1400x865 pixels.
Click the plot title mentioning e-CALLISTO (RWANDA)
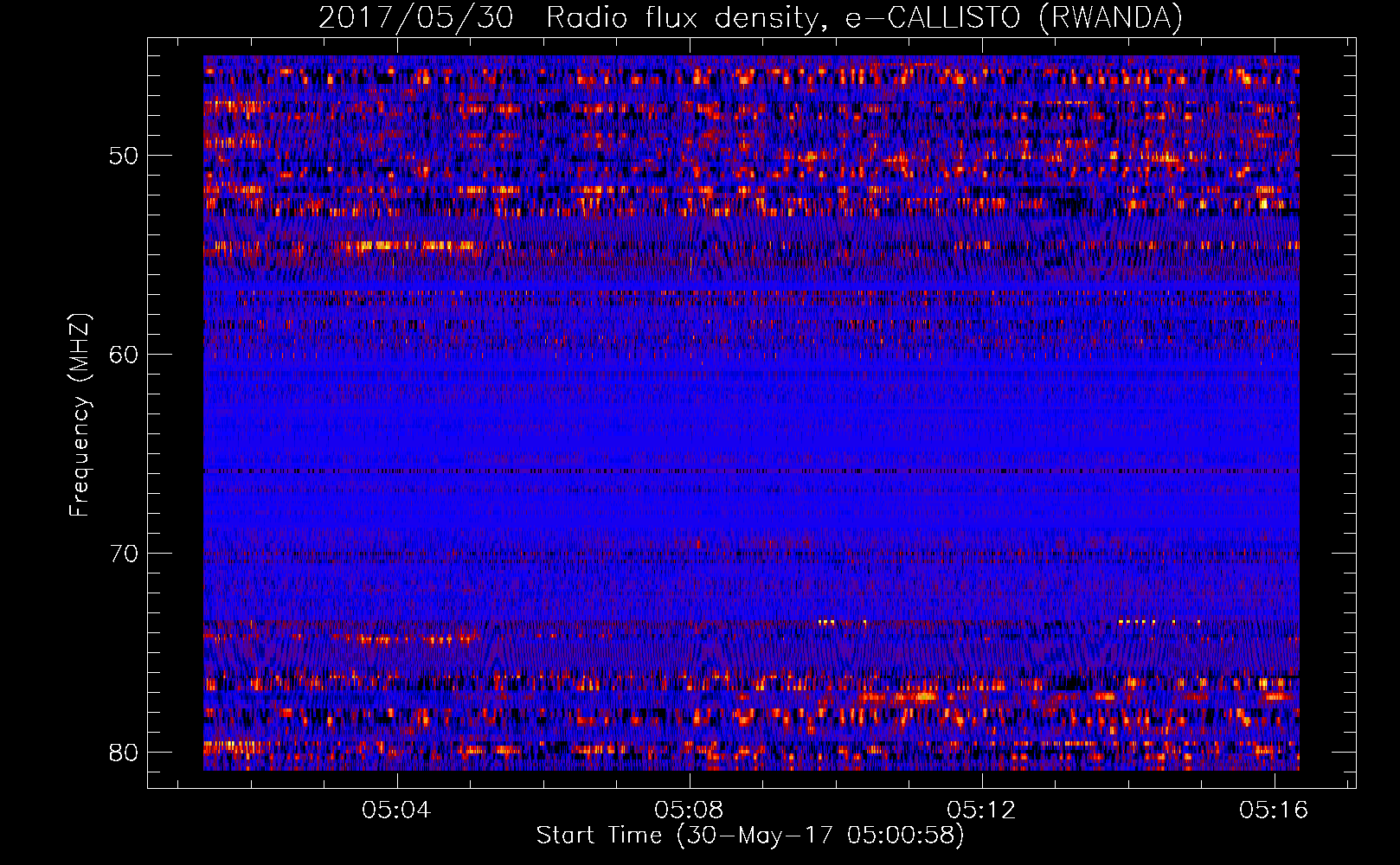[750, 18]
